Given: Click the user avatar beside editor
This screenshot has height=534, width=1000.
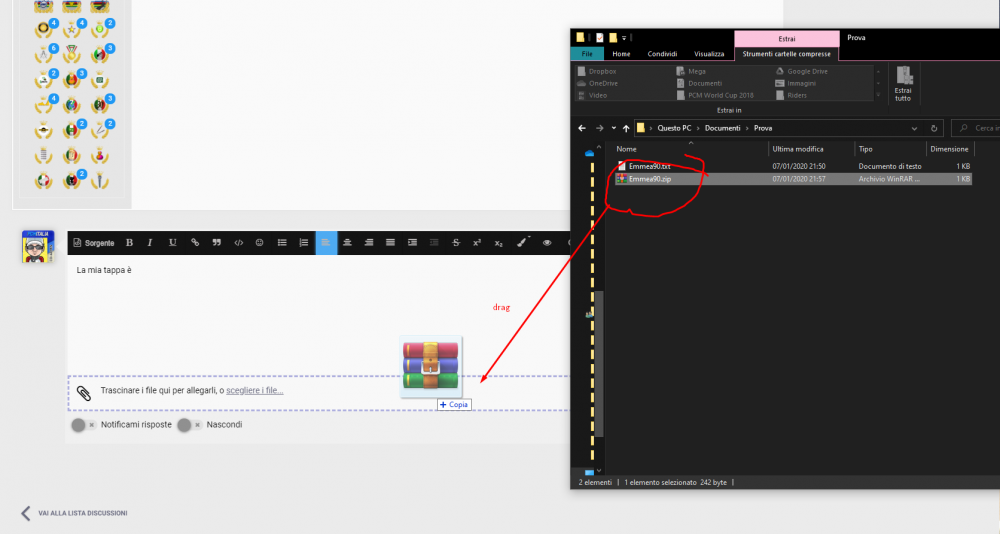Looking at the screenshot, I should (x=38, y=247).
